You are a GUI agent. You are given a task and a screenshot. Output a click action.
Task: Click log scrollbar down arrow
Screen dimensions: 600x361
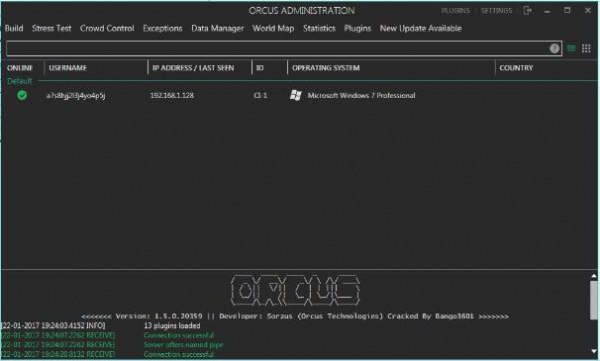click(593, 351)
